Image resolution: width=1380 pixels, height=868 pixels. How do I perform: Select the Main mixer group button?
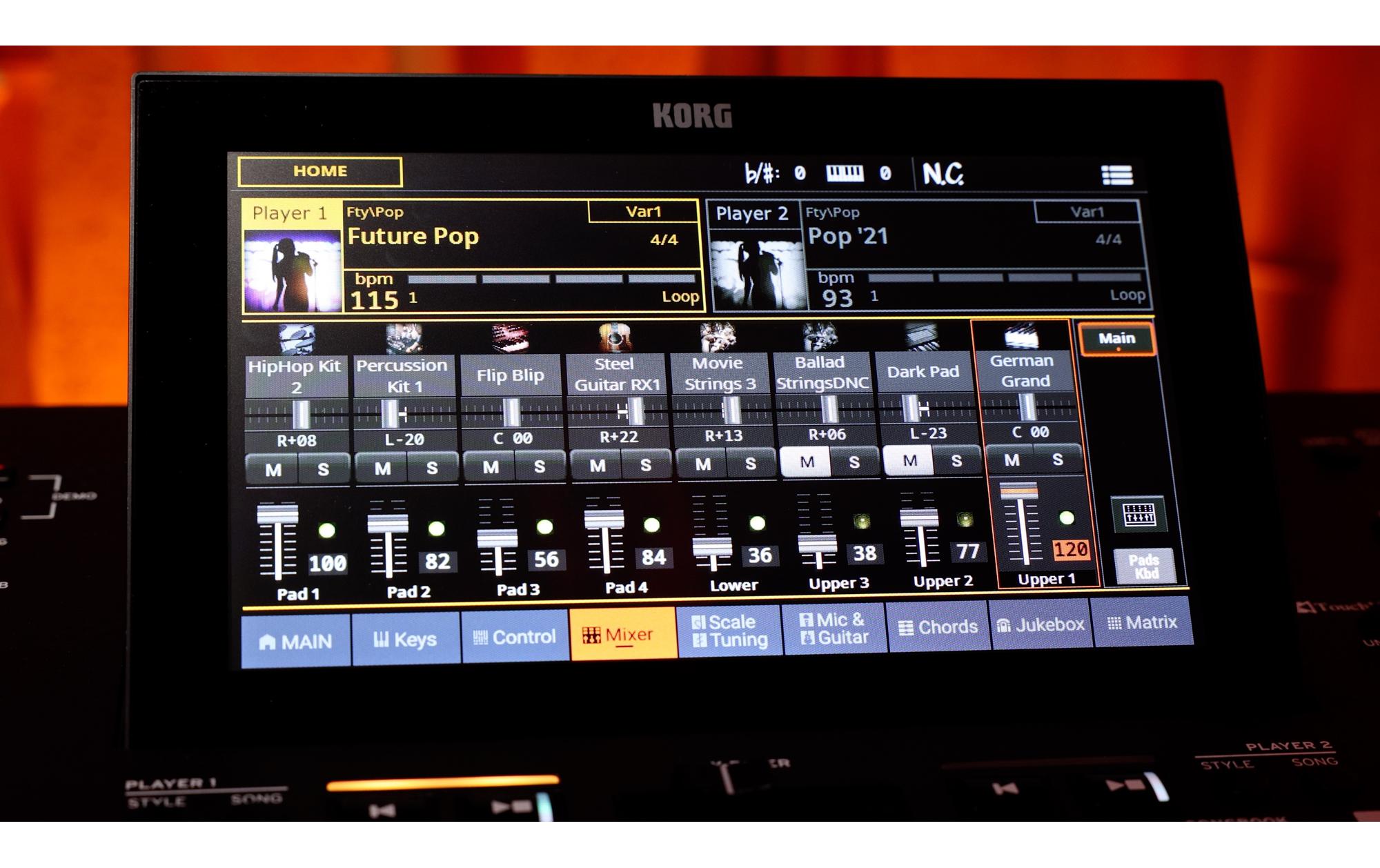point(1116,339)
